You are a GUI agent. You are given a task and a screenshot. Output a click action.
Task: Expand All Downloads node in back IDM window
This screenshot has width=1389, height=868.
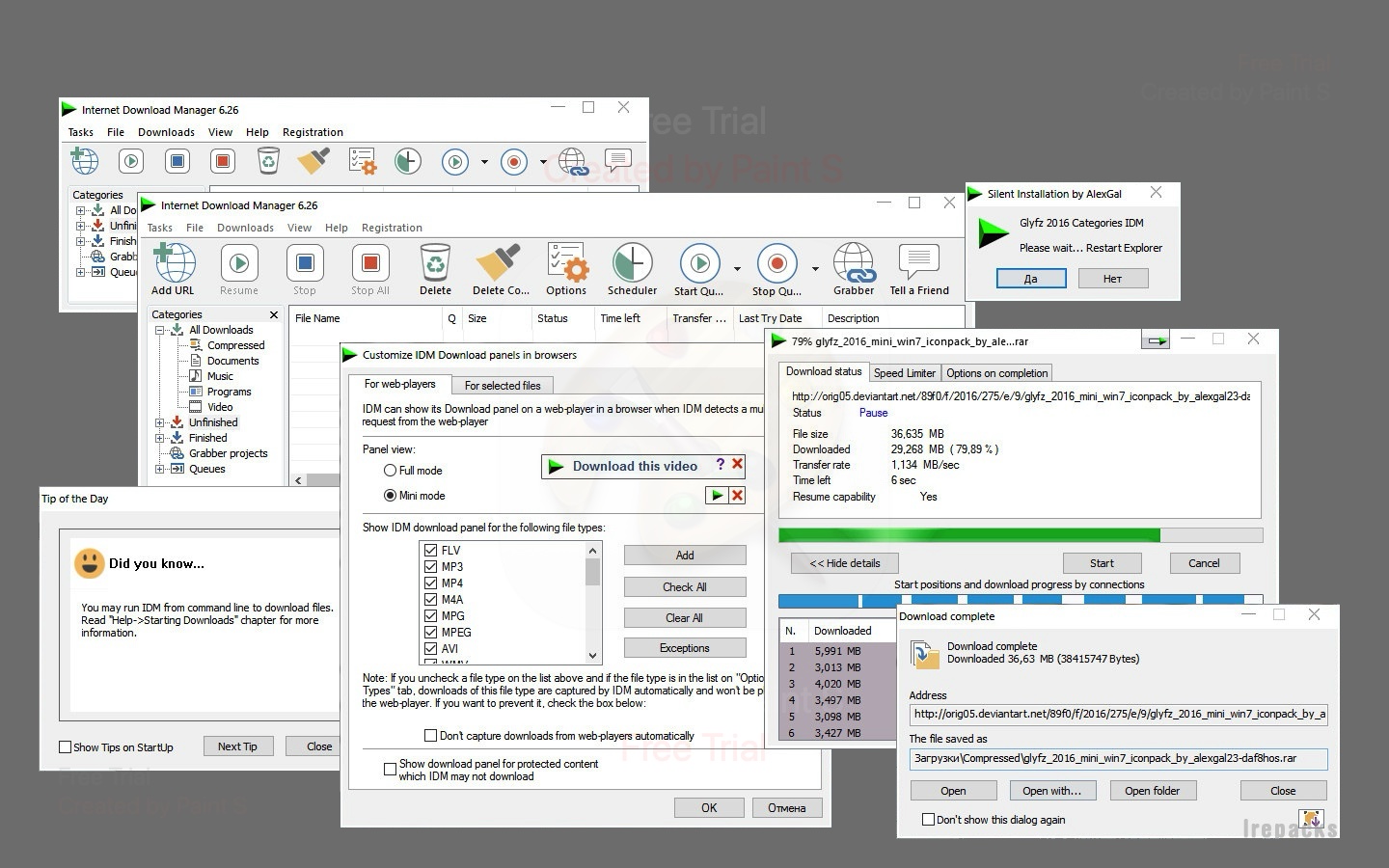[x=81, y=210]
